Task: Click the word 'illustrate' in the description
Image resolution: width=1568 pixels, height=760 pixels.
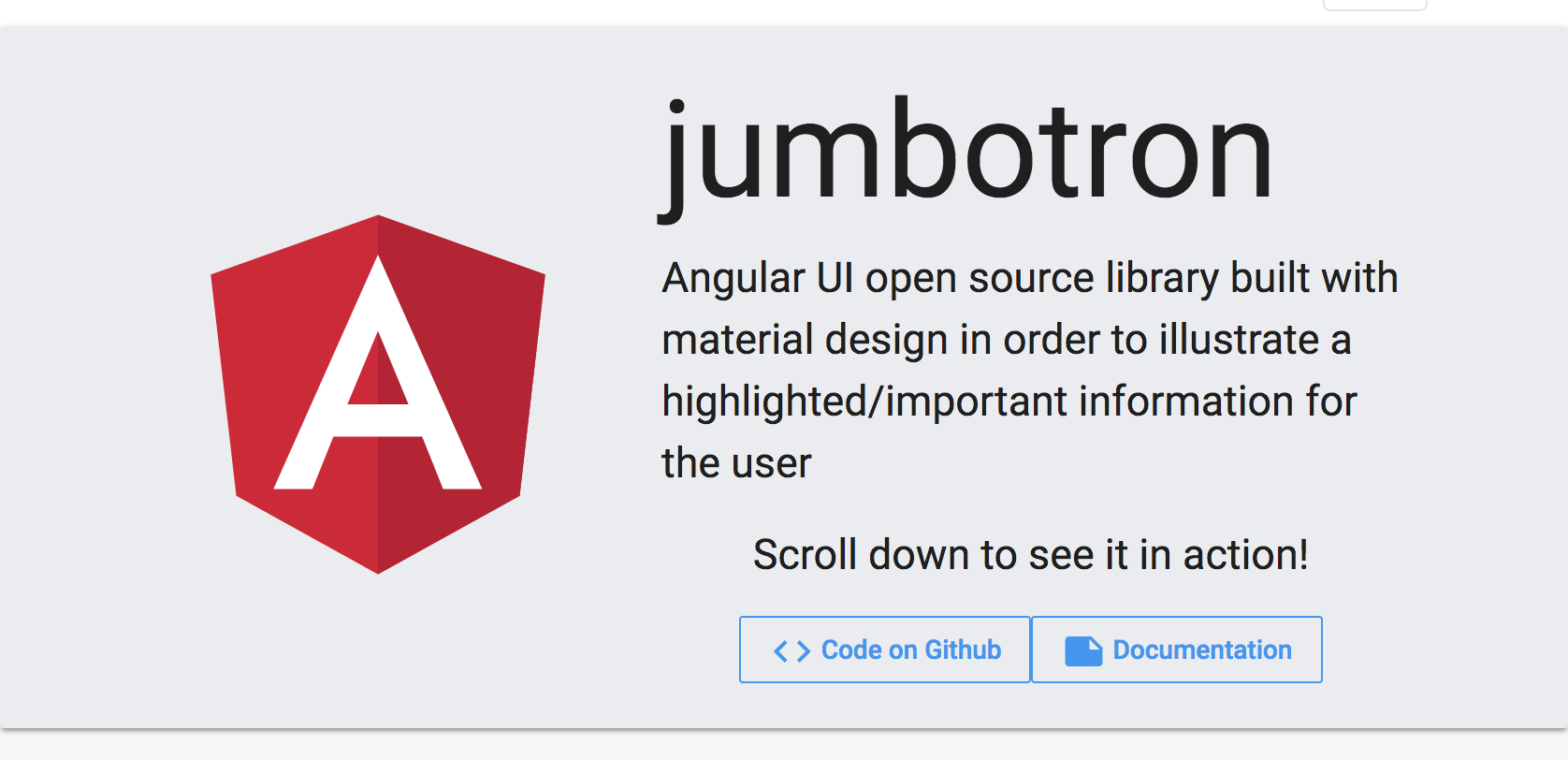Action: point(1239,340)
